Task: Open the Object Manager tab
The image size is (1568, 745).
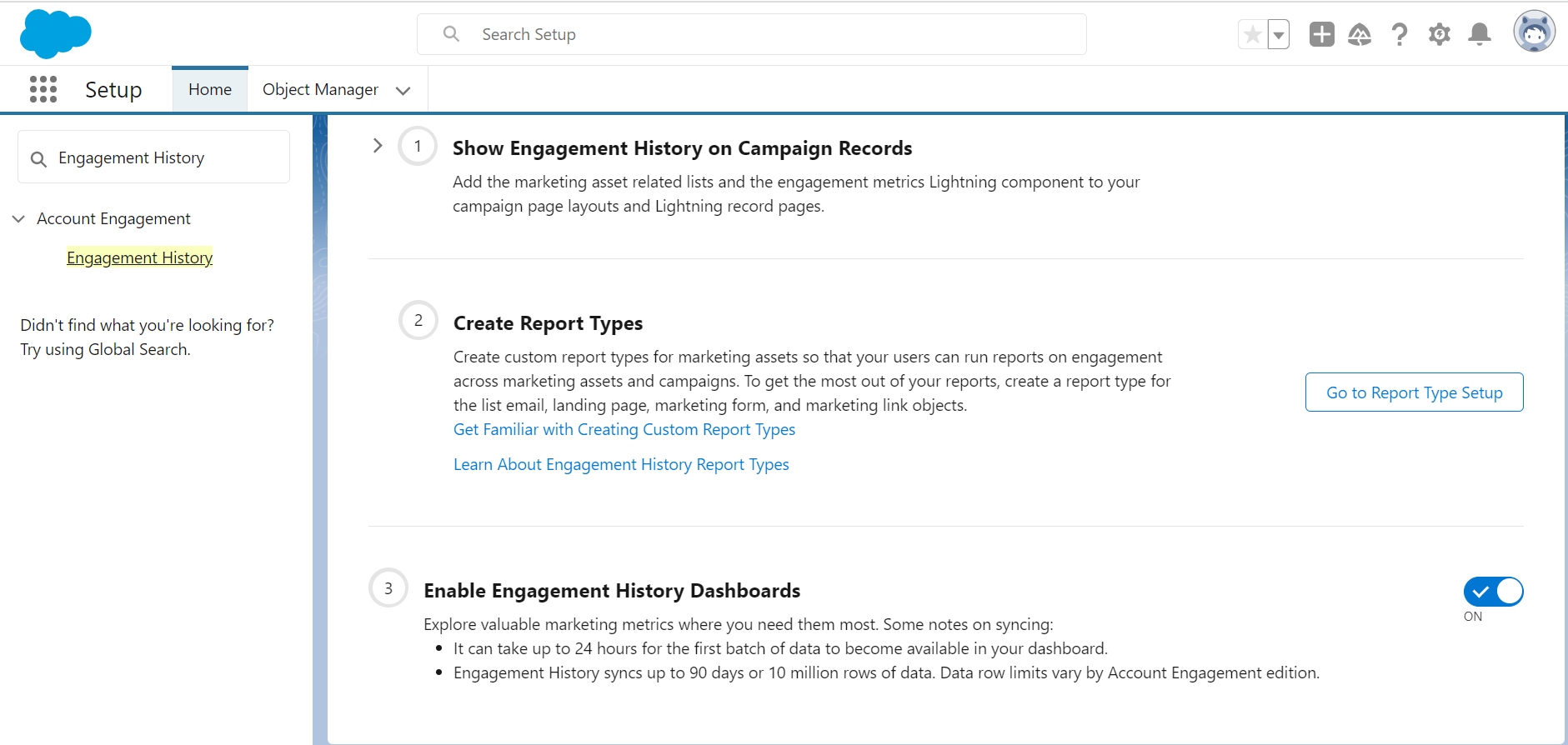Action: pos(320,89)
